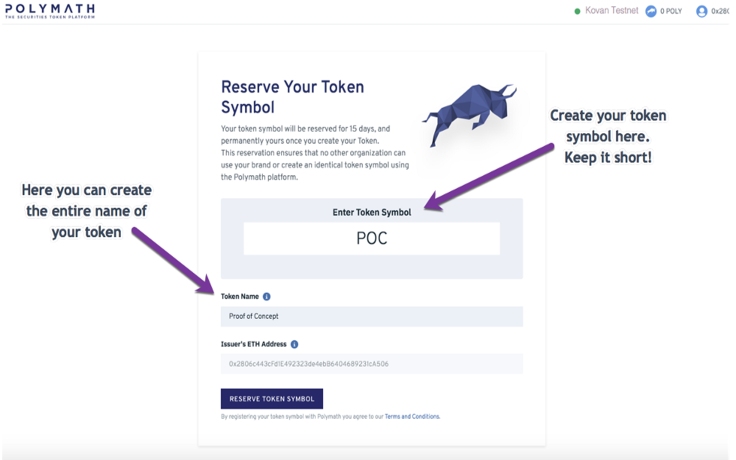736x460 pixels.
Task: Click the Token Name label text
Action: tap(240, 297)
